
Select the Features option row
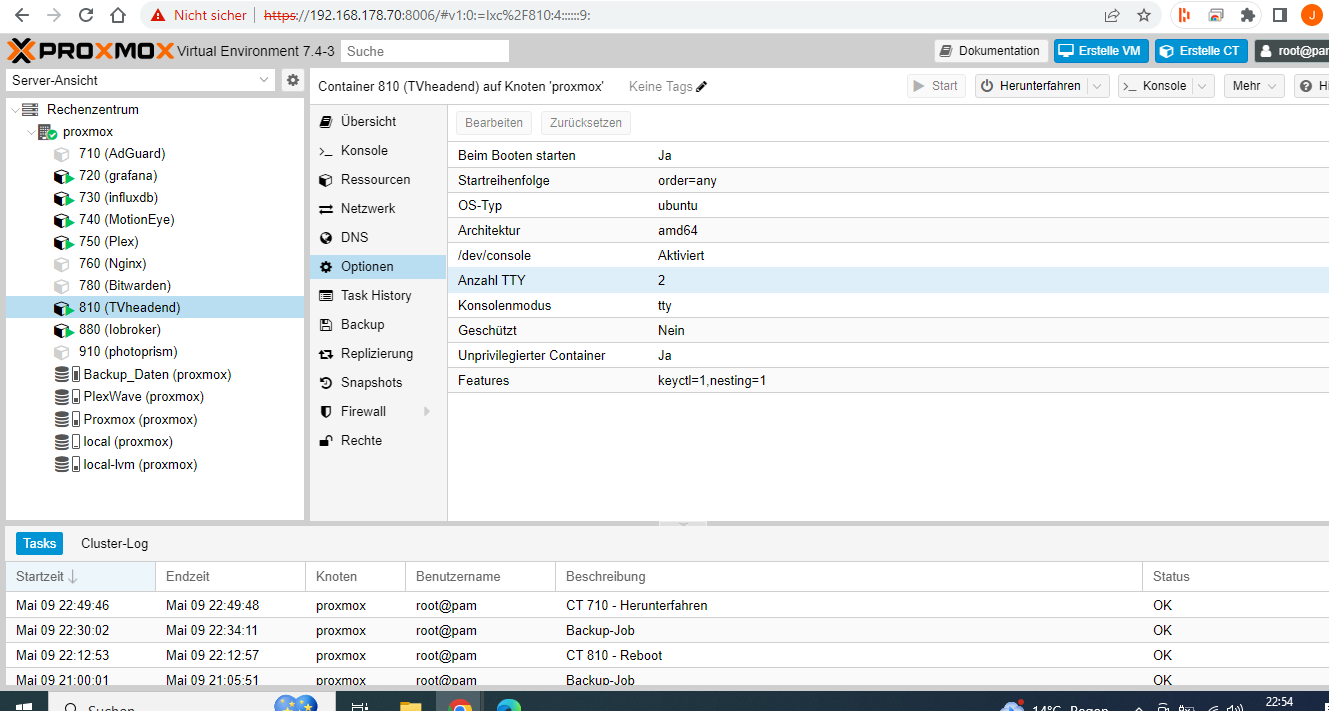point(888,380)
